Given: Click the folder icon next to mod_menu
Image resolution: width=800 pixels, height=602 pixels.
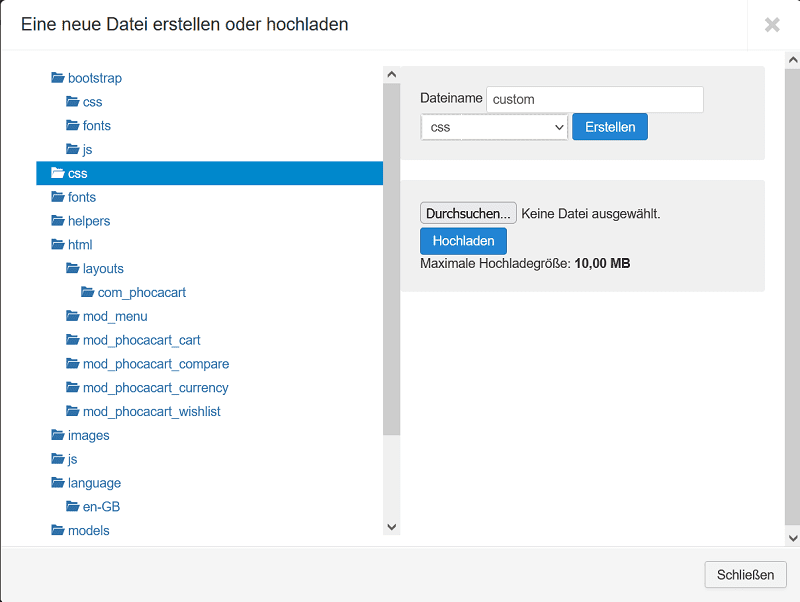Looking at the screenshot, I should pyautogui.click(x=73, y=316).
